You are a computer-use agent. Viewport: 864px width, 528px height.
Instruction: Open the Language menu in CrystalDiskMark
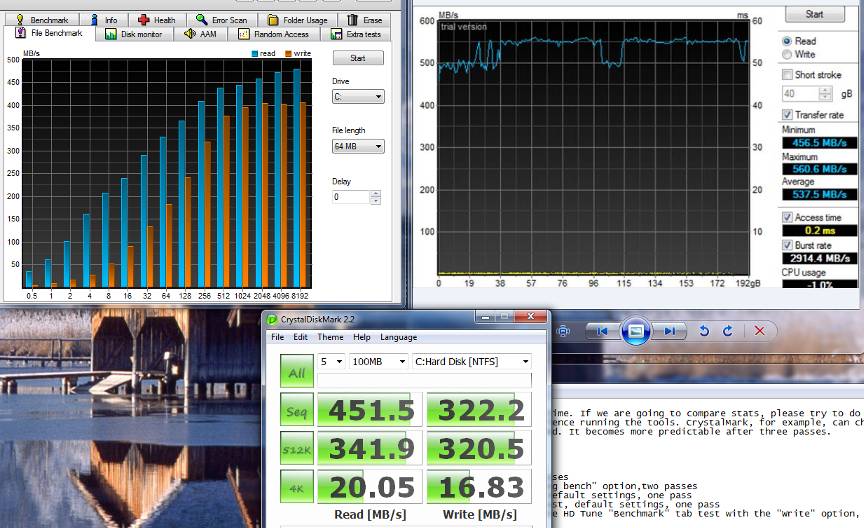pyautogui.click(x=398, y=337)
